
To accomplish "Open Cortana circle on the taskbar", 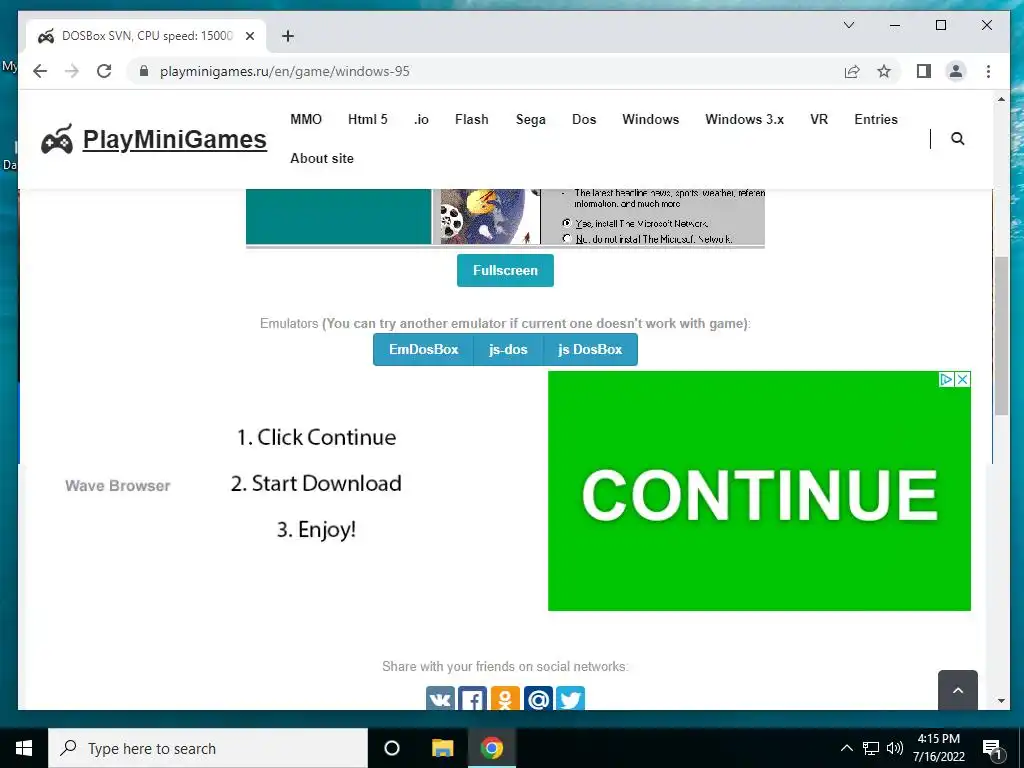I will (x=391, y=748).
